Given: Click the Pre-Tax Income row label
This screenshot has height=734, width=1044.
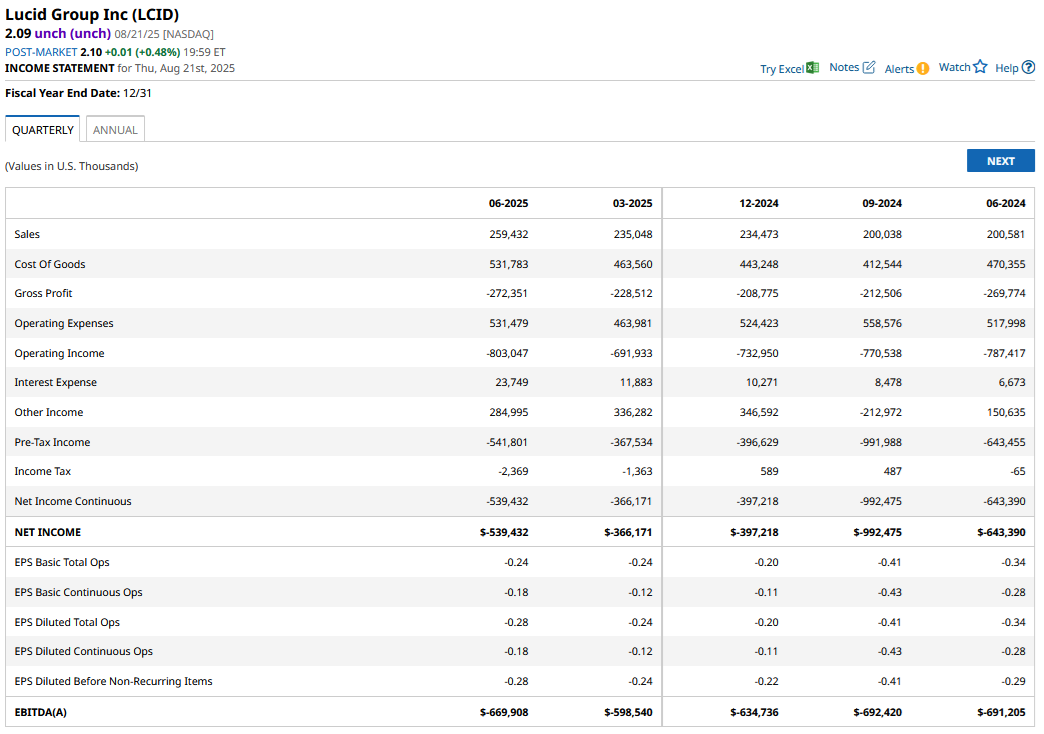Looking at the screenshot, I should 52,442.
